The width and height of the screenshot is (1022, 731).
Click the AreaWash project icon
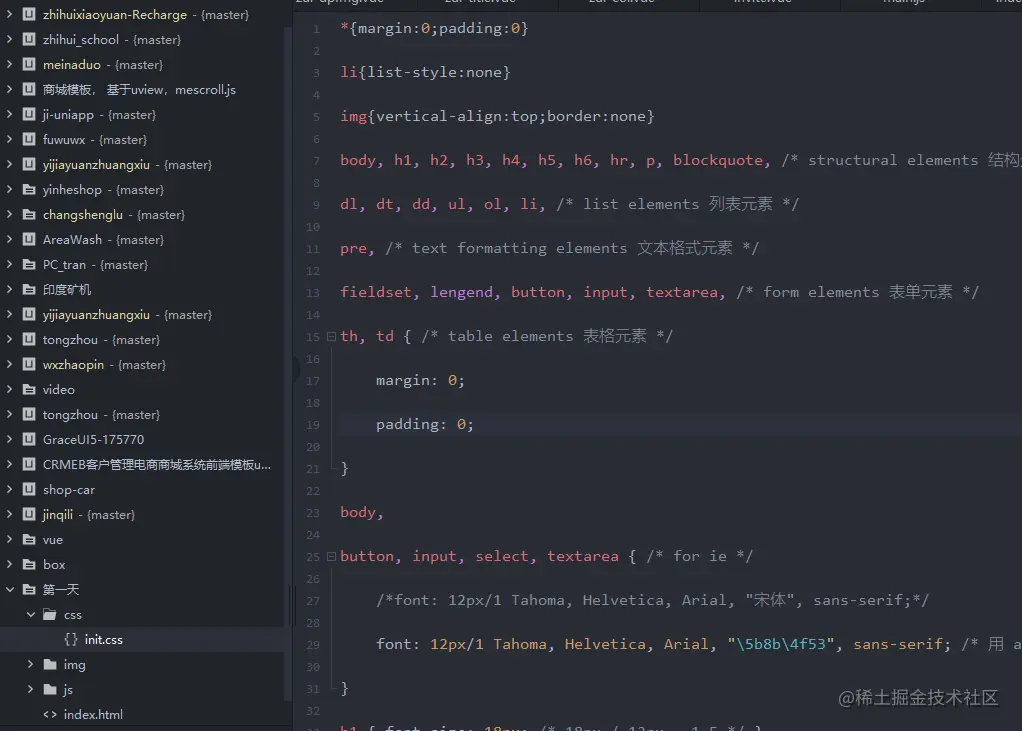29,239
